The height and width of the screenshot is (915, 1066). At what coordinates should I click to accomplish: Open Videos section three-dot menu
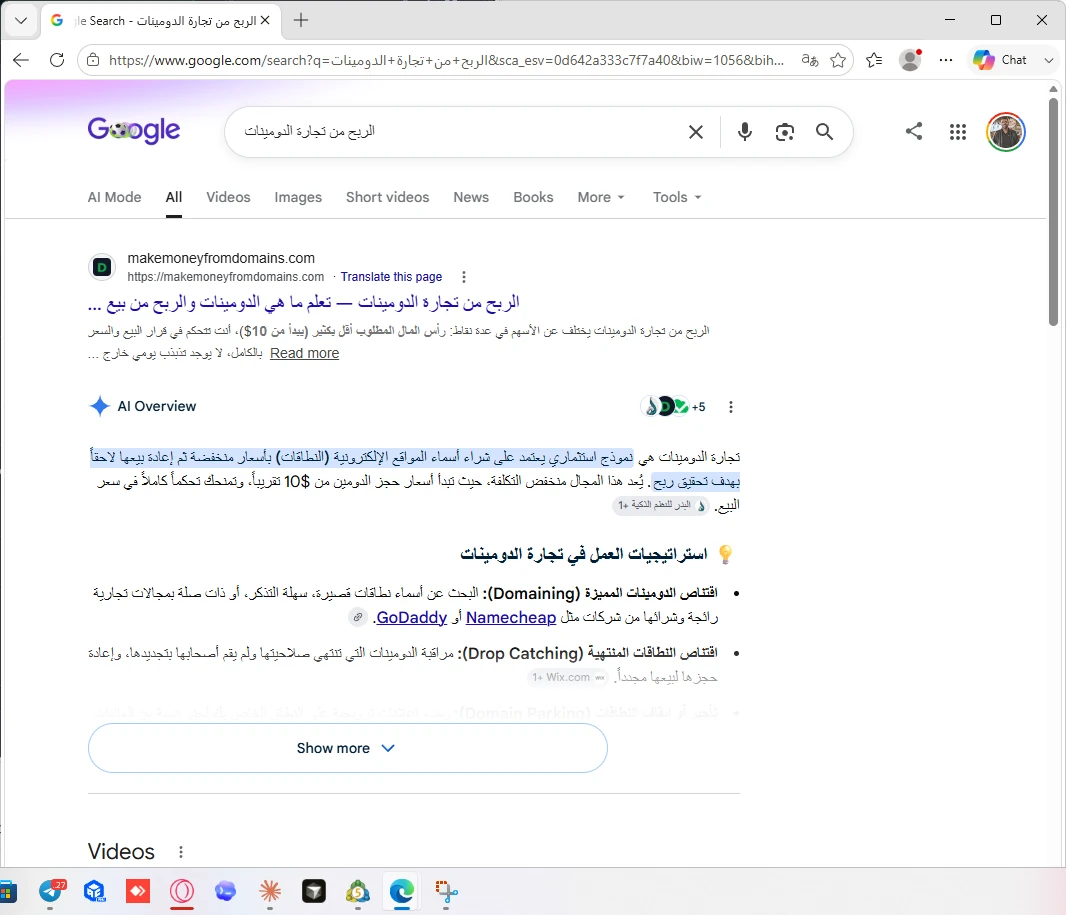(180, 851)
